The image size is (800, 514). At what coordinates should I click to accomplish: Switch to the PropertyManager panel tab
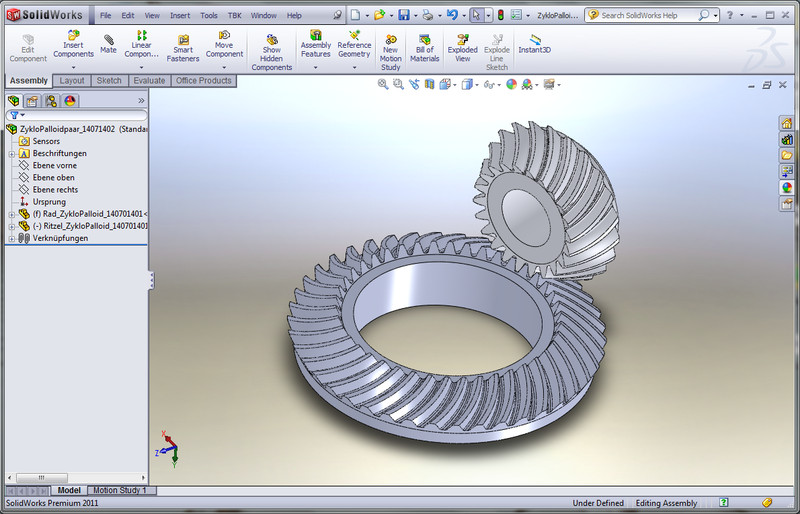tap(32, 101)
